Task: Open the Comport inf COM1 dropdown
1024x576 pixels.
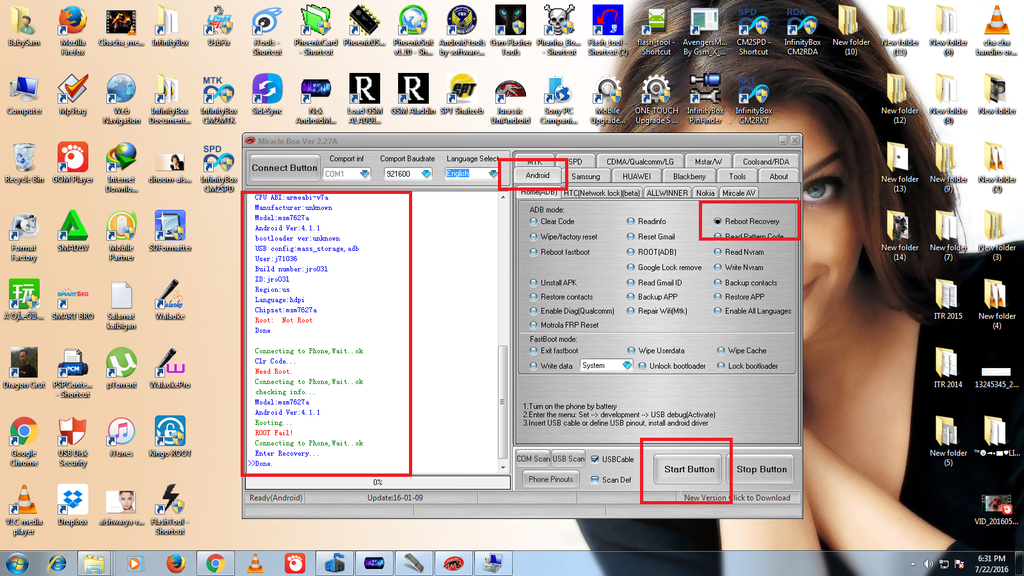Action: point(348,174)
